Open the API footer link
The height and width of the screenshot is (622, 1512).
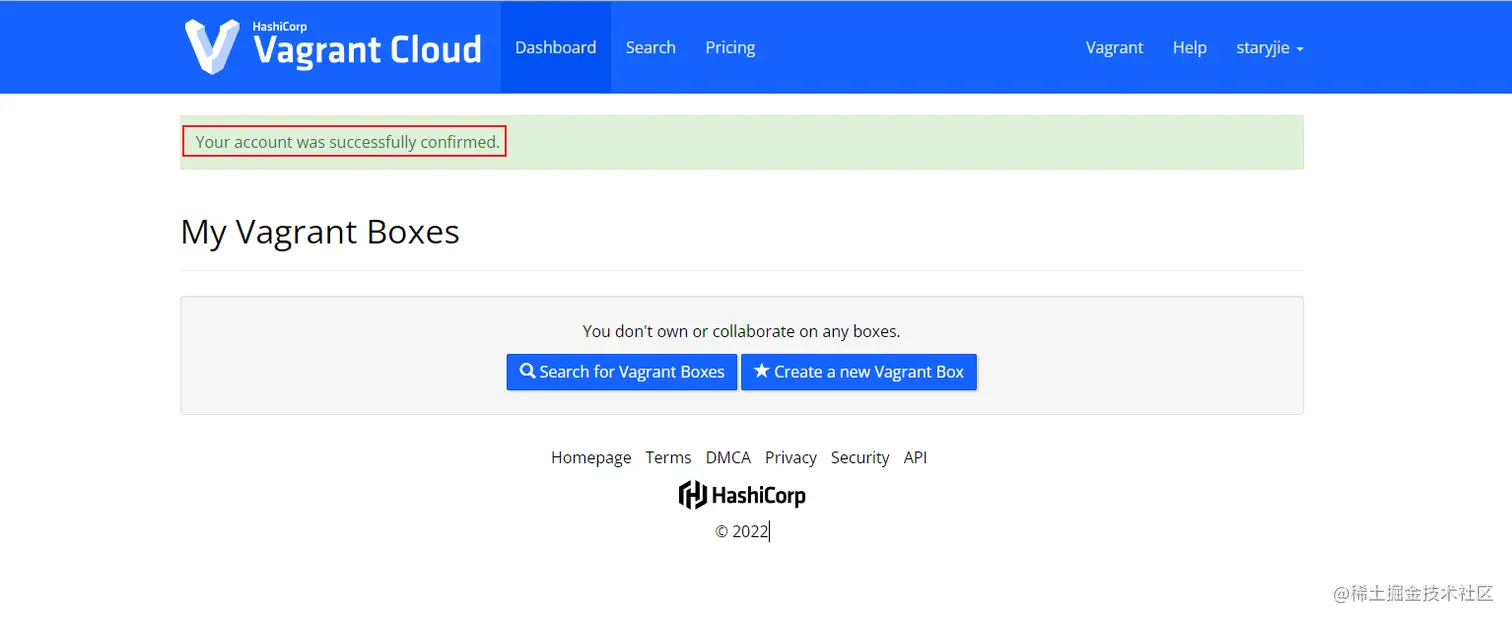click(x=915, y=457)
